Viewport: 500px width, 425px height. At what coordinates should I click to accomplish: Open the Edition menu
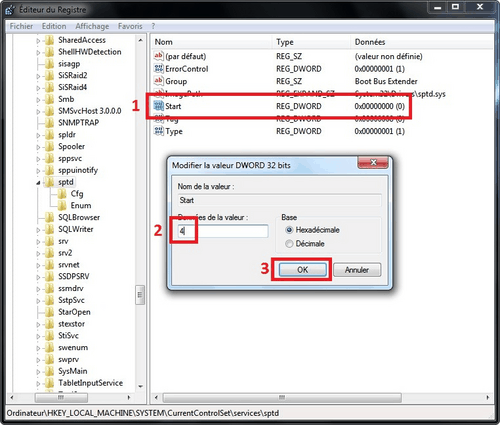click(54, 26)
